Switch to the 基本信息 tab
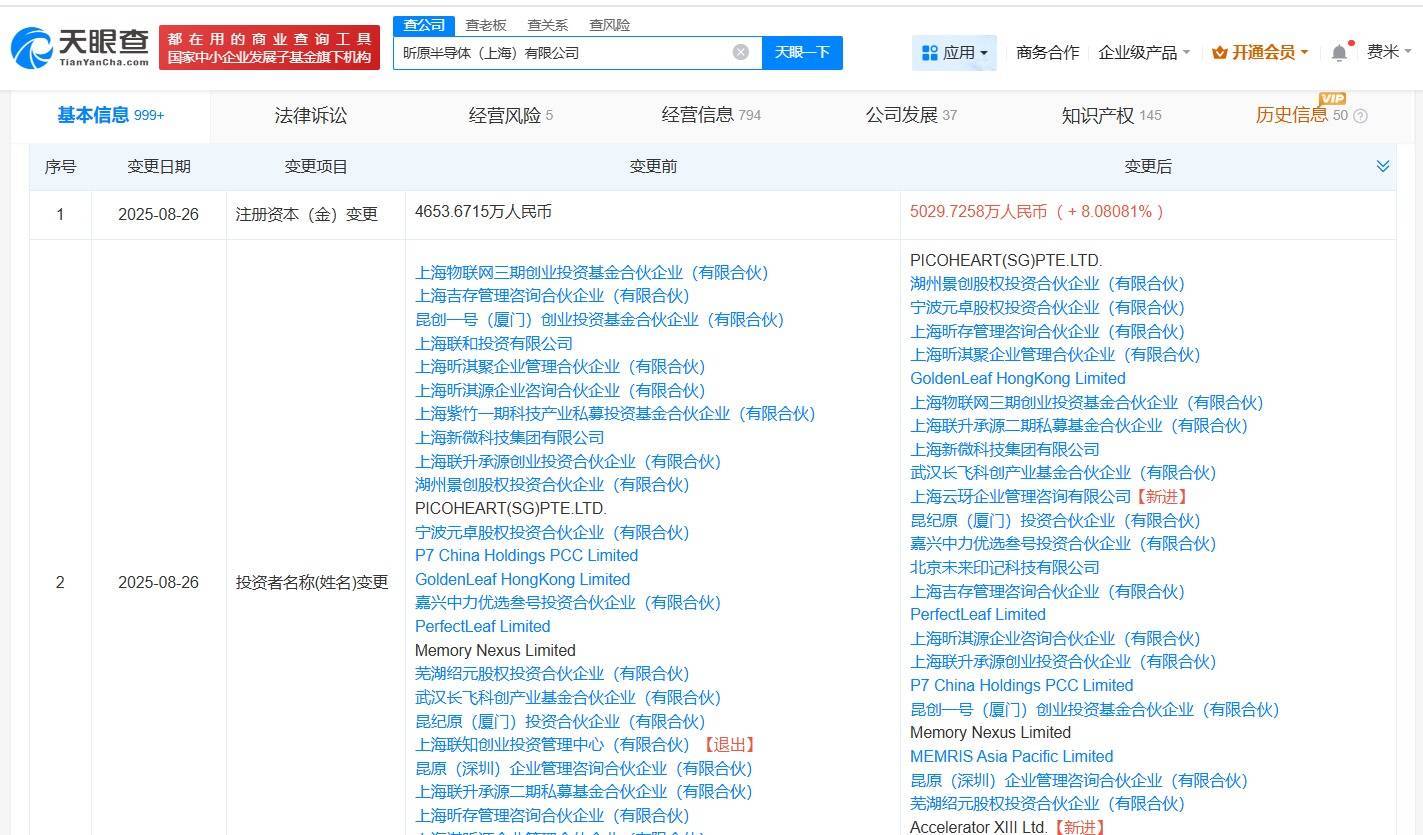 (110, 115)
